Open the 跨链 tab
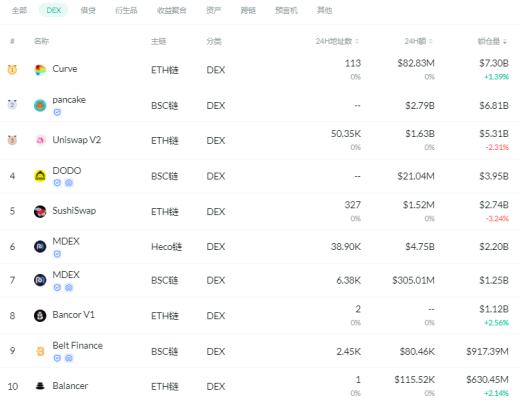 point(248,10)
